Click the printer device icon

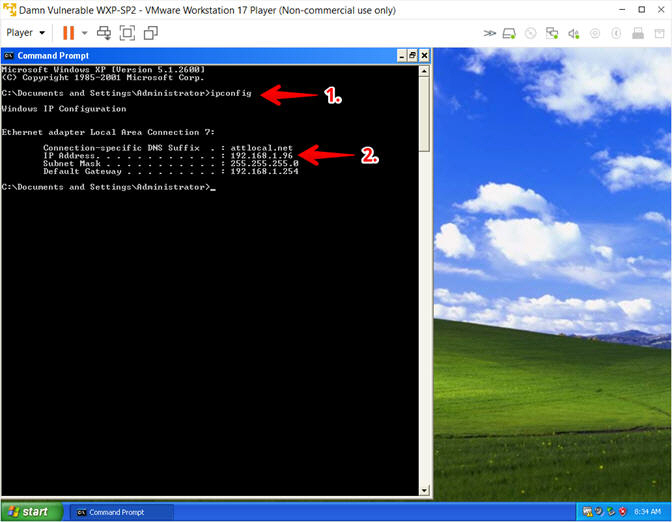[638, 33]
